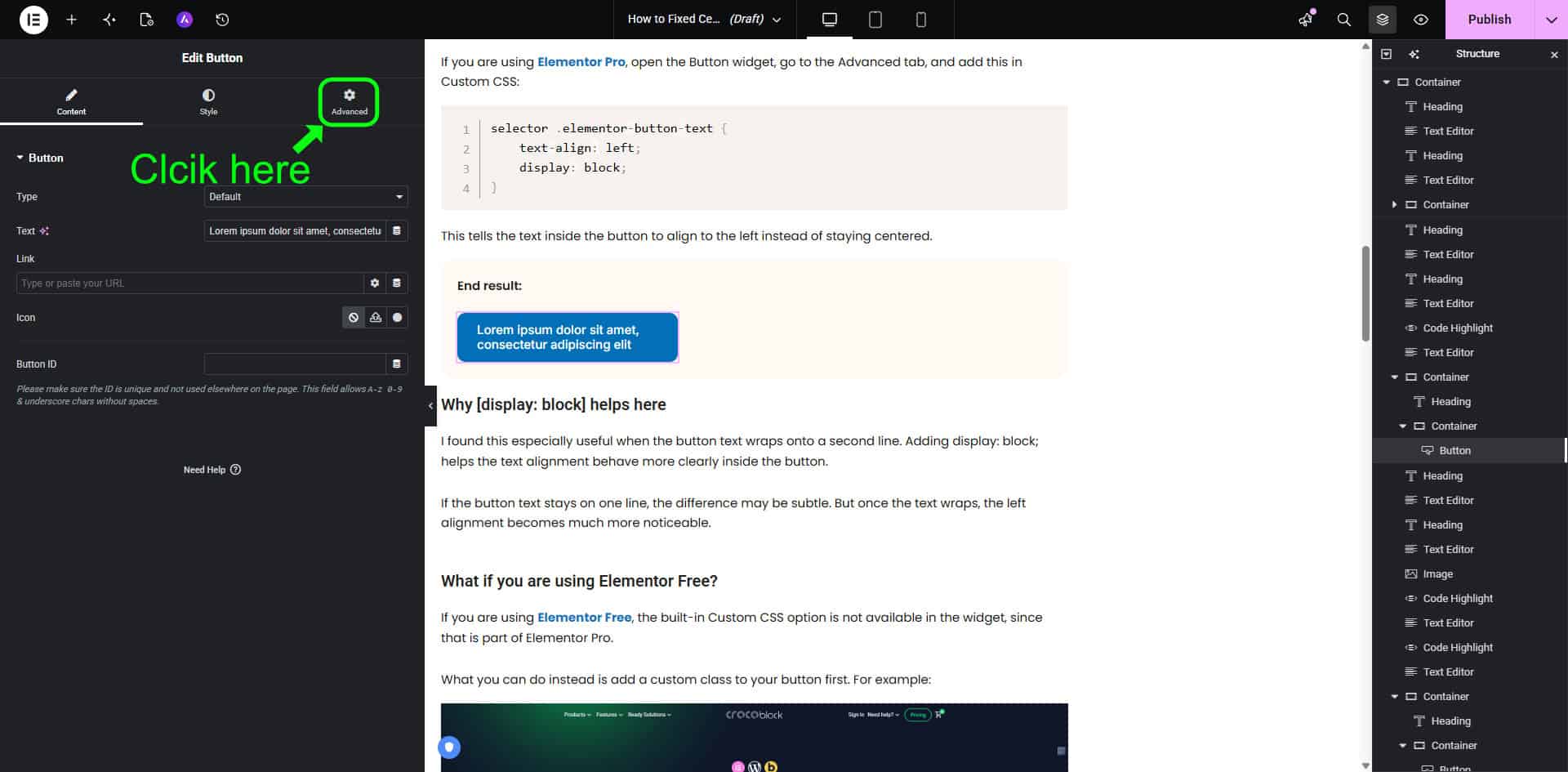1568x772 pixels.
Task: Expand the collapsed Container in Structure
Action: point(1394,205)
